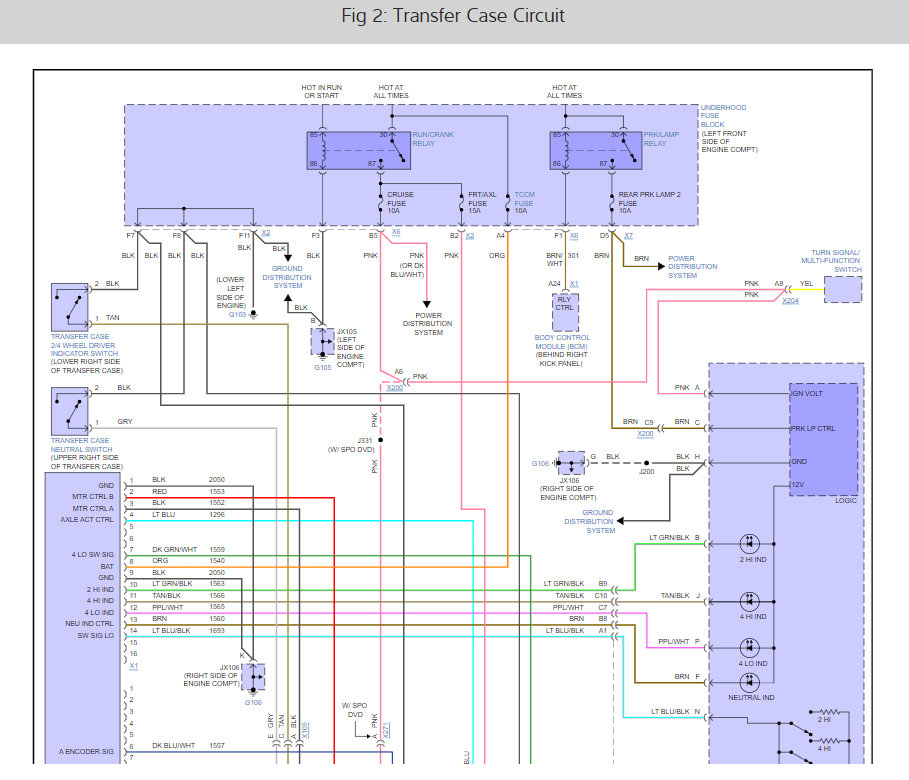Select the transfer case neutral switch symbol

70,411
